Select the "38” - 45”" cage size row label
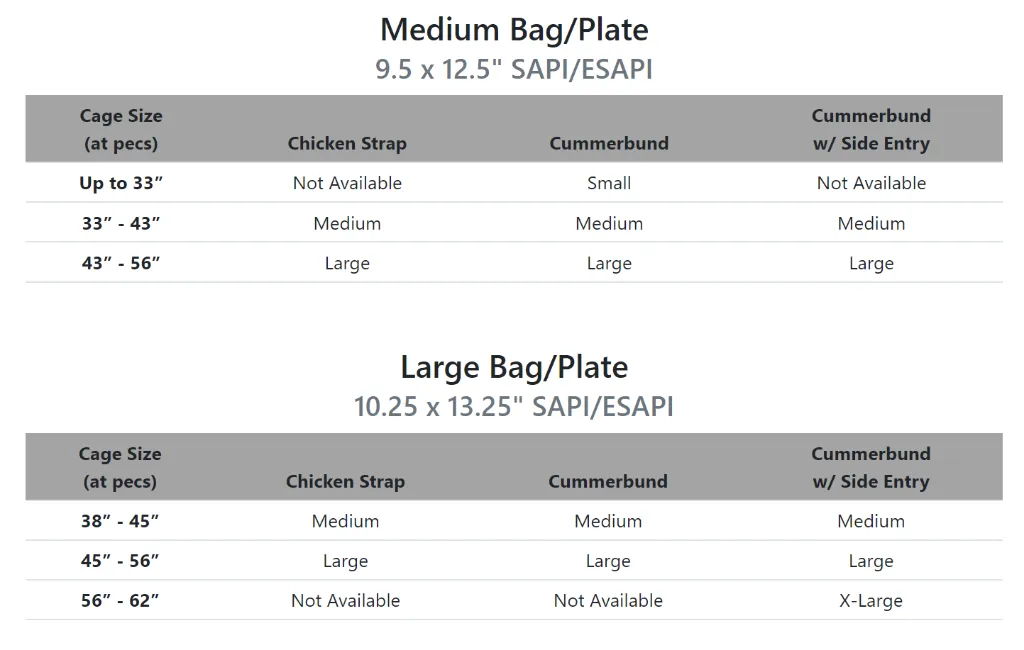1024x650 pixels. point(120,521)
